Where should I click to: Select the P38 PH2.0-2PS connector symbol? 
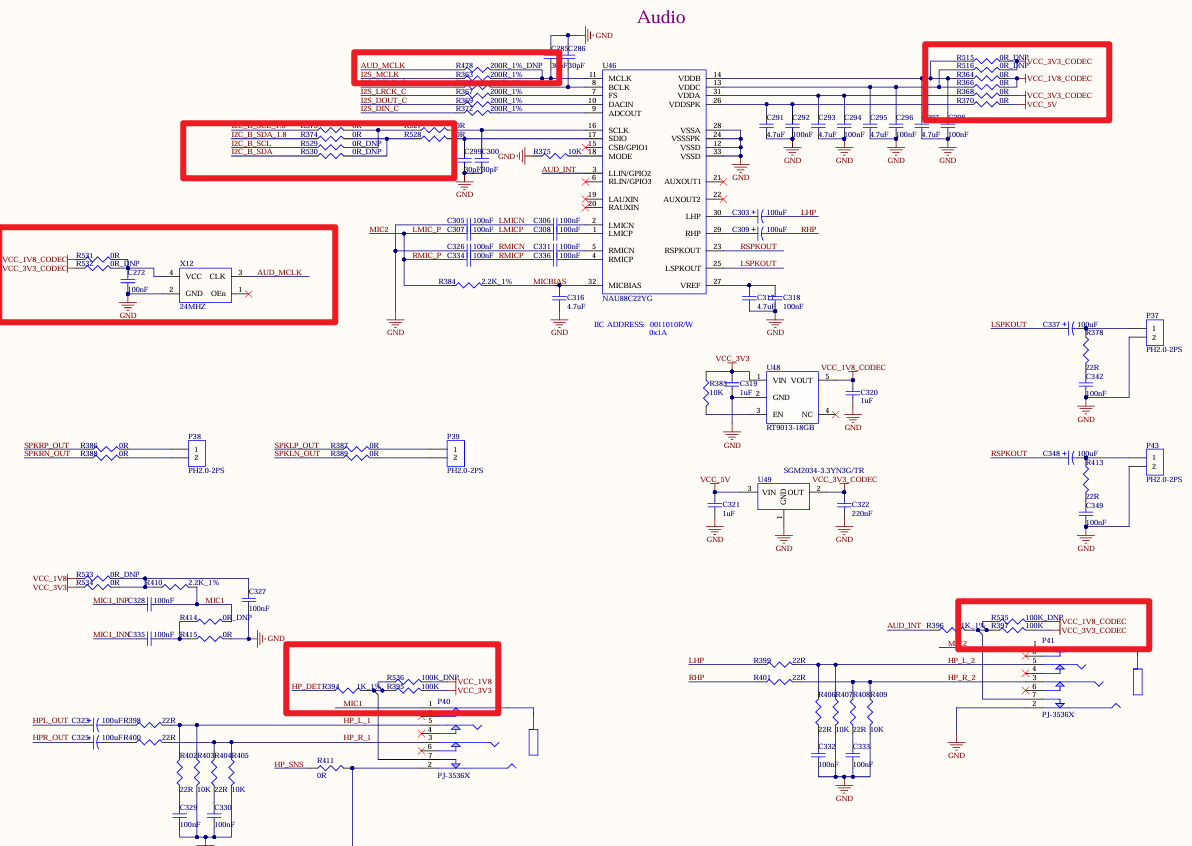[195, 453]
